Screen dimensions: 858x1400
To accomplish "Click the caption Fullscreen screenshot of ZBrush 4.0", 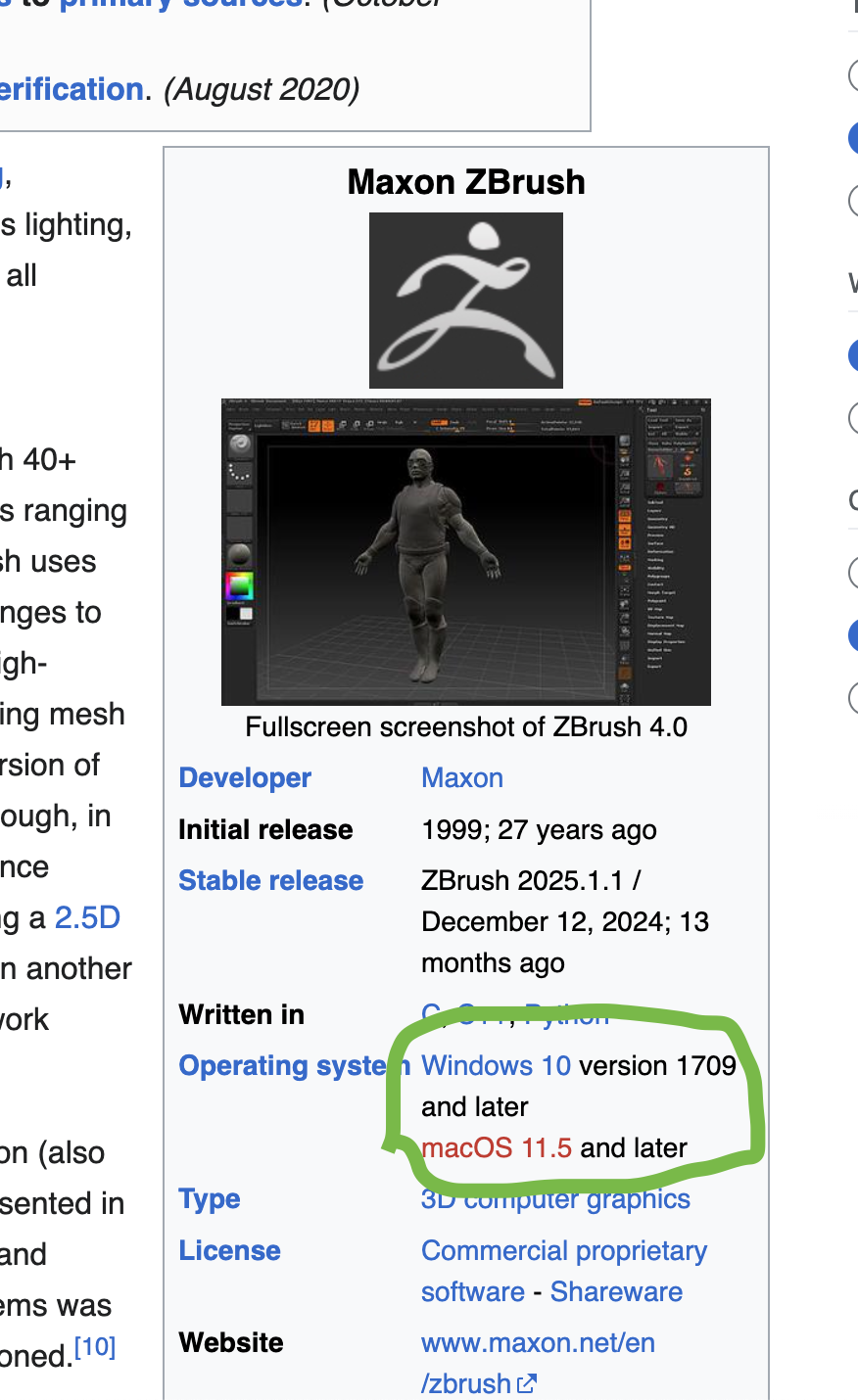I will click(x=466, y=727).
